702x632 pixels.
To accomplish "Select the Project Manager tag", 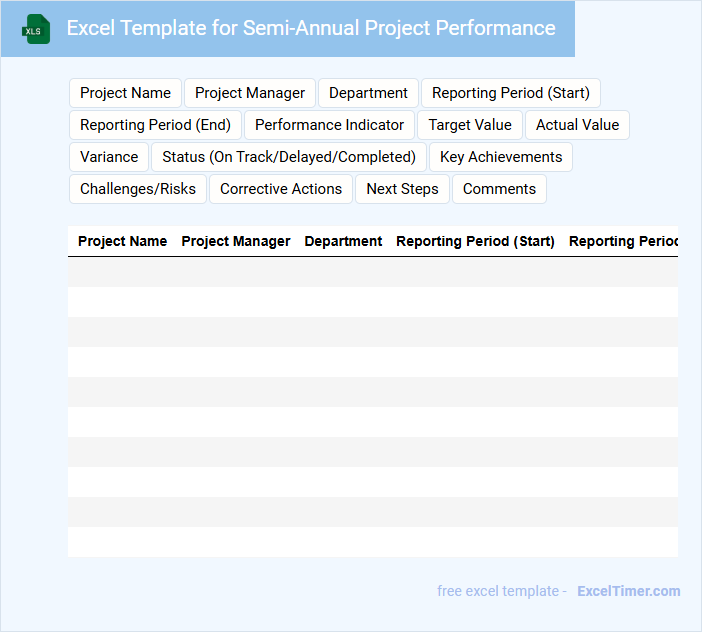I will [x=250, y=93].
